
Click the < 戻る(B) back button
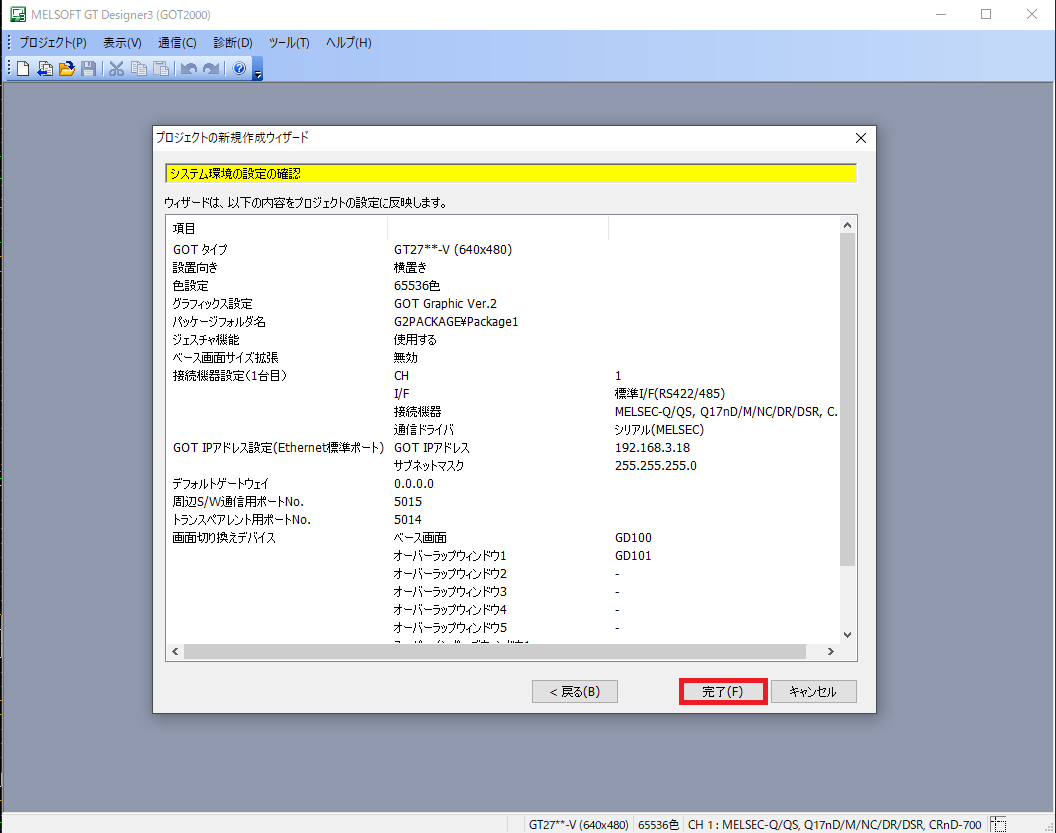pyautogui.click(x=574, y=692)
